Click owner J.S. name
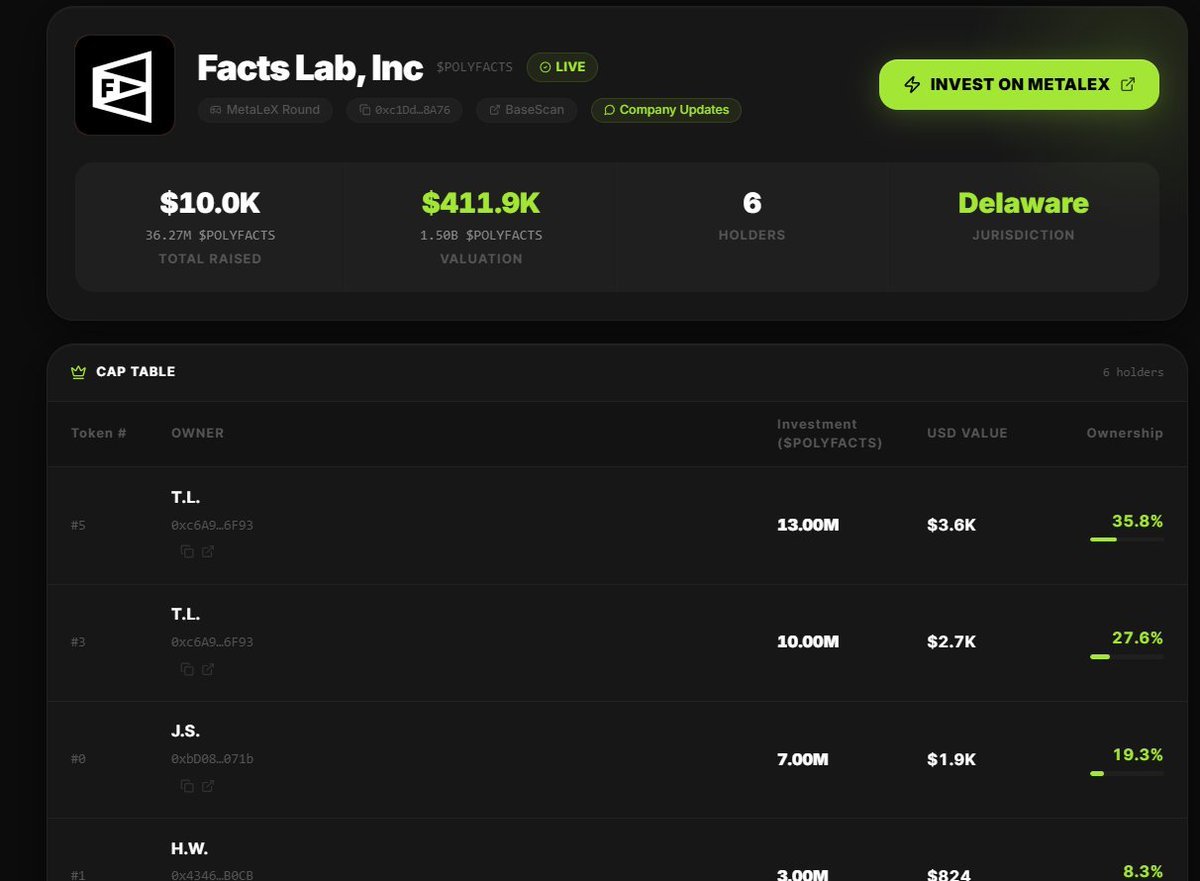This screenshot has height=881, width=1200. coord(186,731)
